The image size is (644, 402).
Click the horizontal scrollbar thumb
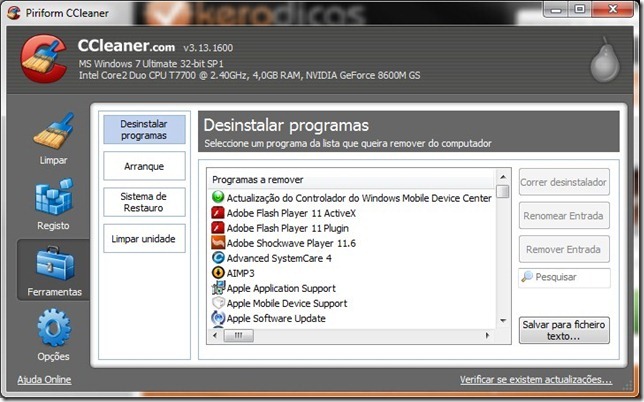point(238,335)
